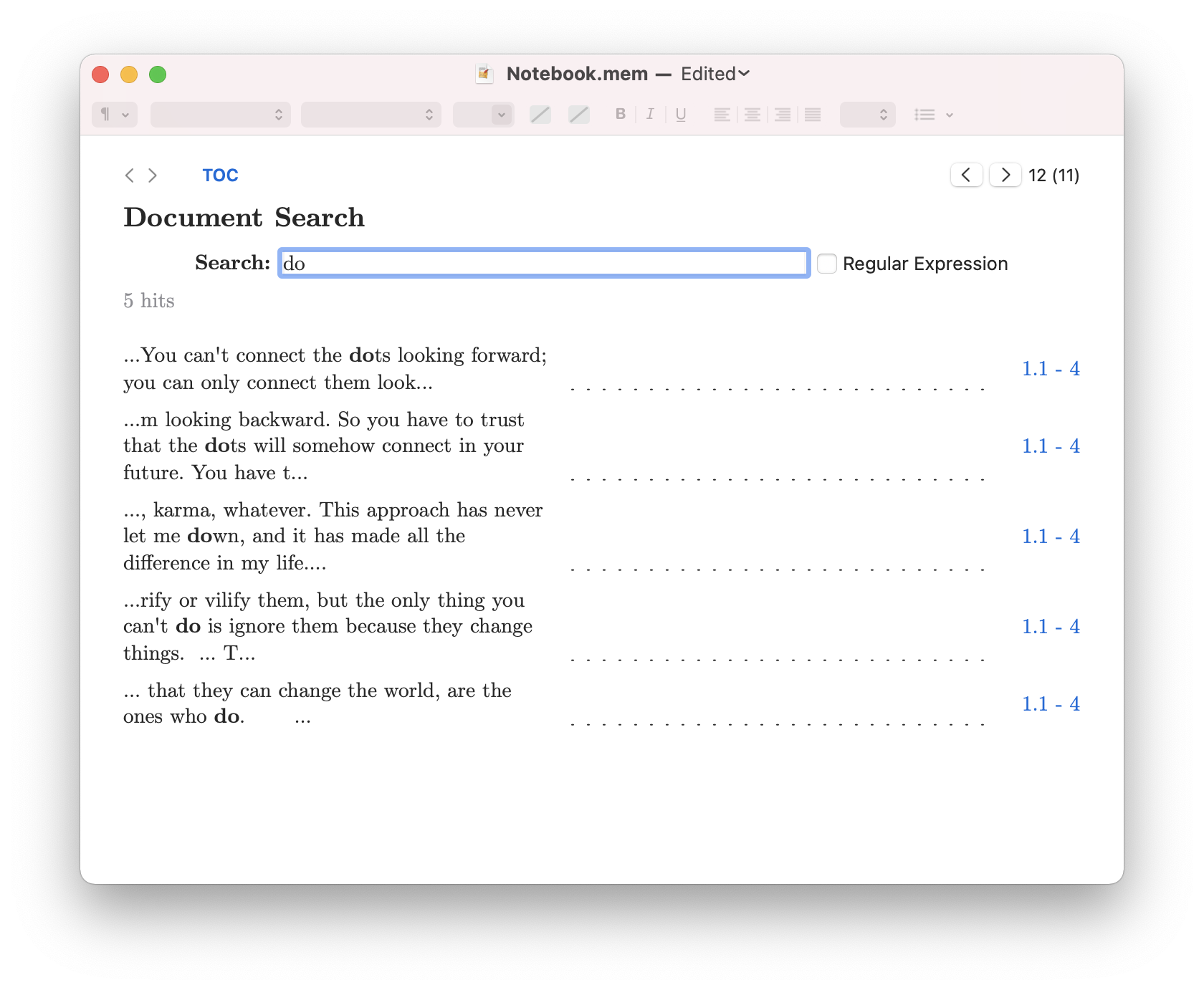The width and height of the screenshot is (1204, 990).
Task: Open the font size combo box
Action: (x=484, y=115)
